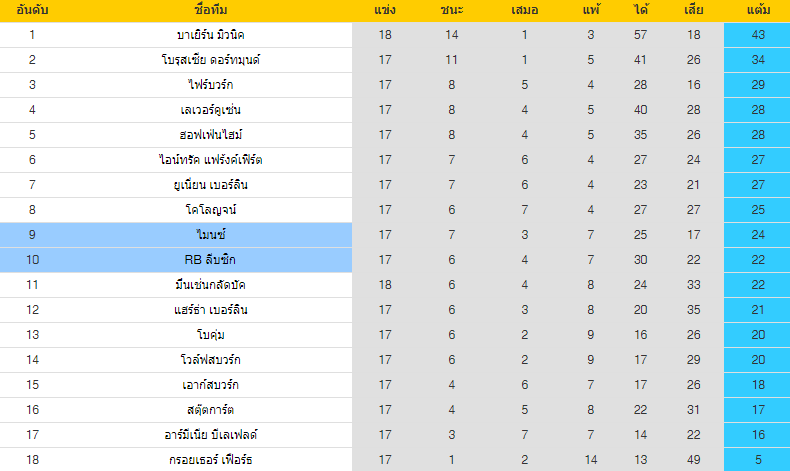The height and width of the screenshot is (471, 790).
Task: Click the highlighted RB ลีบซิก row
Action: click(395, 260)
